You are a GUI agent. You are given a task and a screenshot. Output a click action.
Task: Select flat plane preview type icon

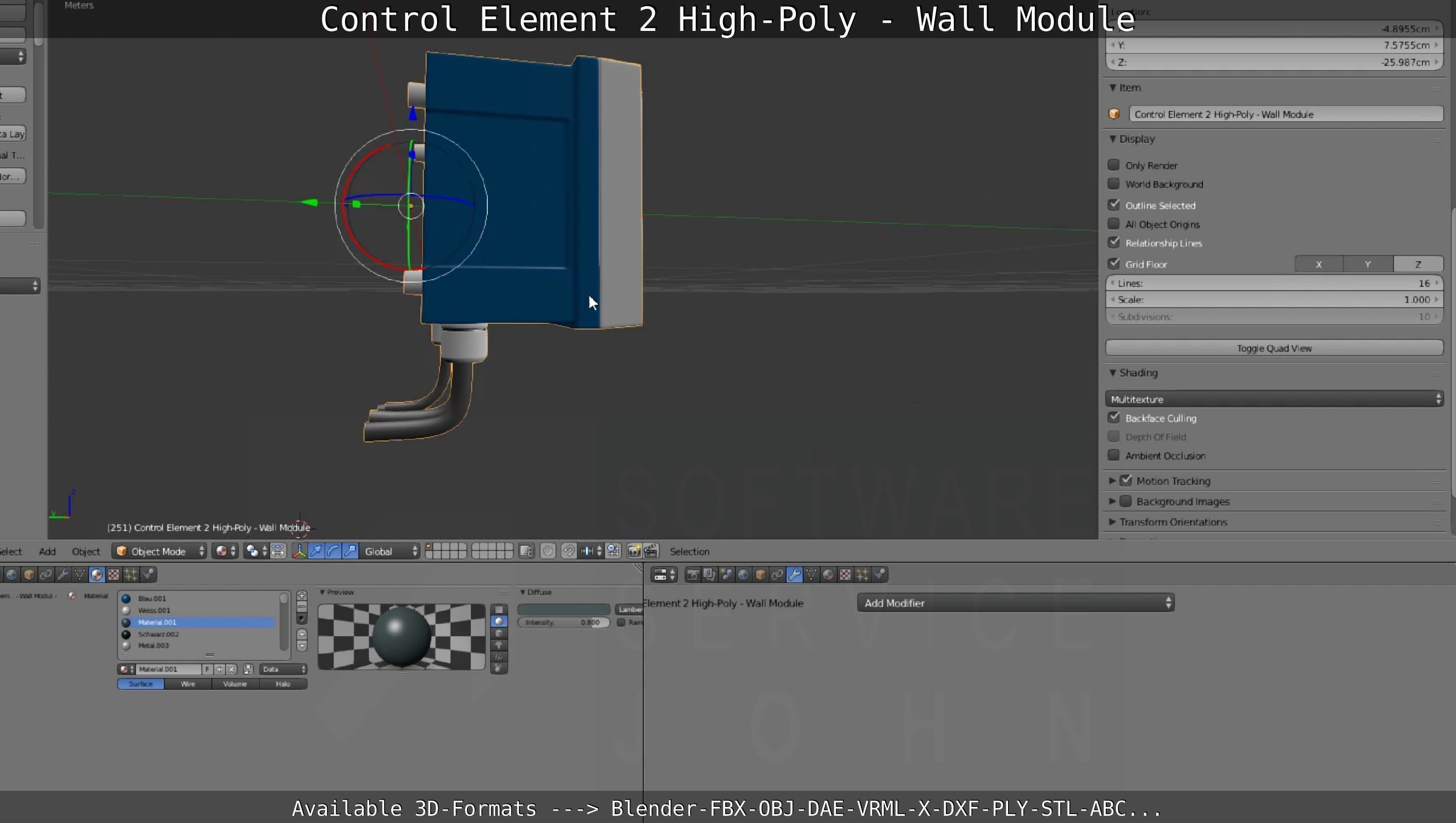click(498, 609)
